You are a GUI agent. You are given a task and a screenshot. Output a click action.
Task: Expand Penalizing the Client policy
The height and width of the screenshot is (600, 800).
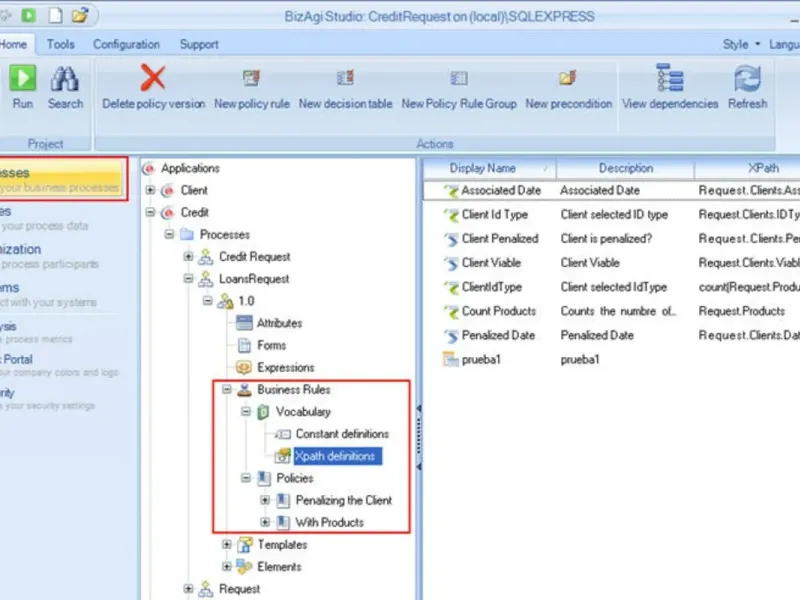click(x=265, y=500)
